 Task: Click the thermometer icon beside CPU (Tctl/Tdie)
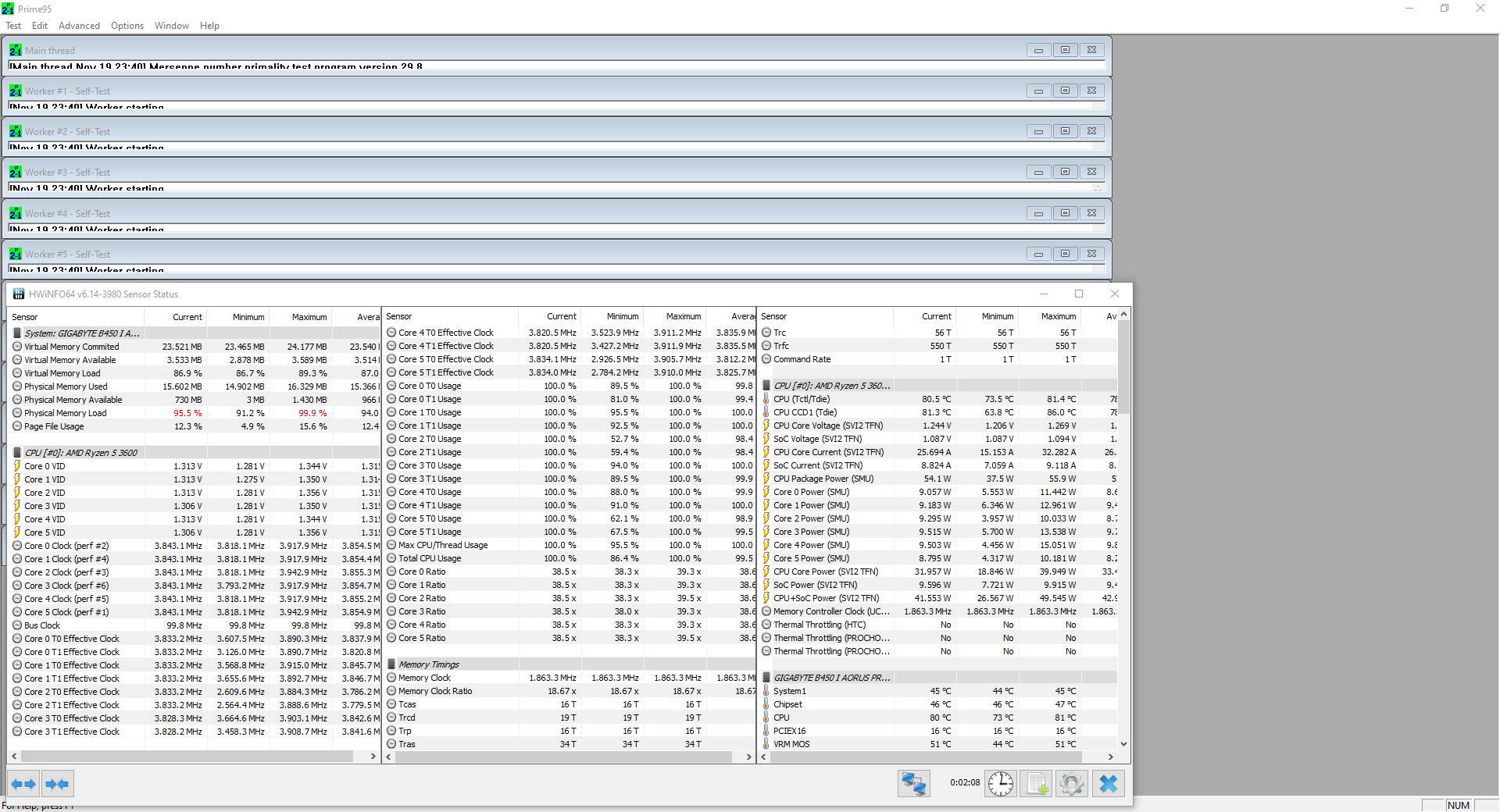766,399
